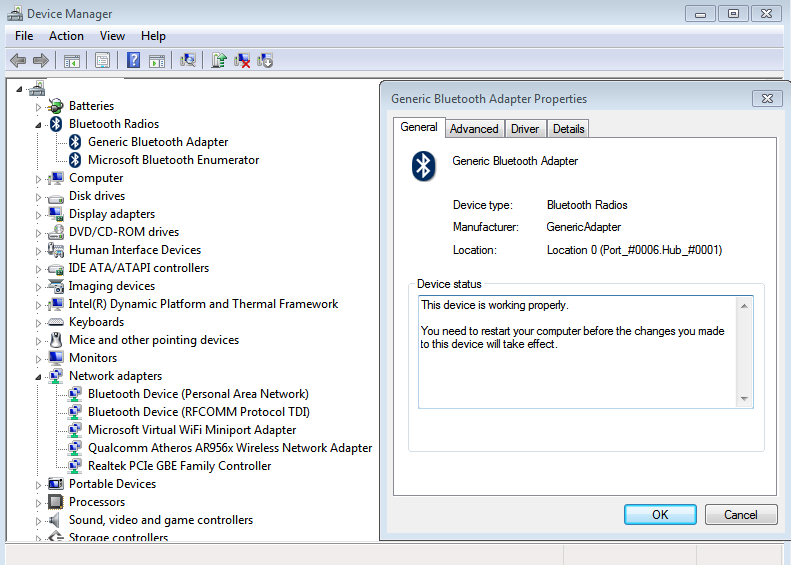Click the blue Help question mark icon
The width and height of the screenshot is (791, 565).
coord(133,61)
